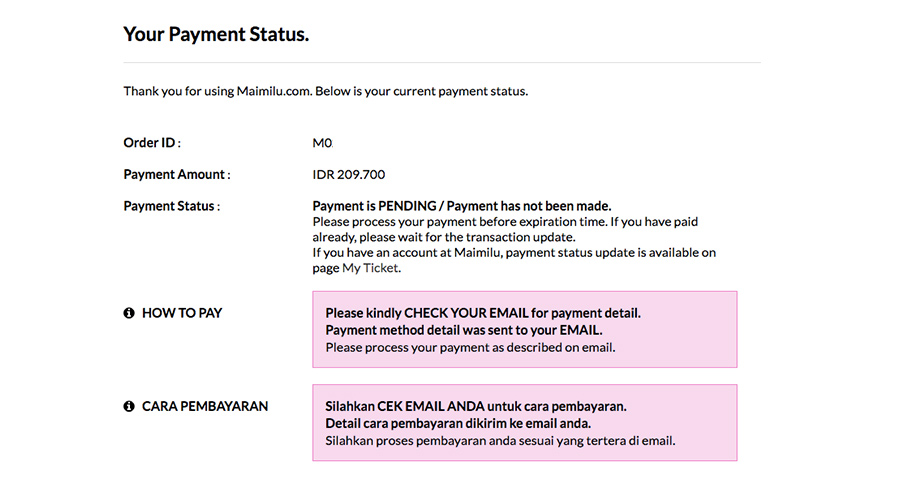Screen dimensions: 900x492
Task: Click the Payment Amount label
Action: (x=177, y=175)
